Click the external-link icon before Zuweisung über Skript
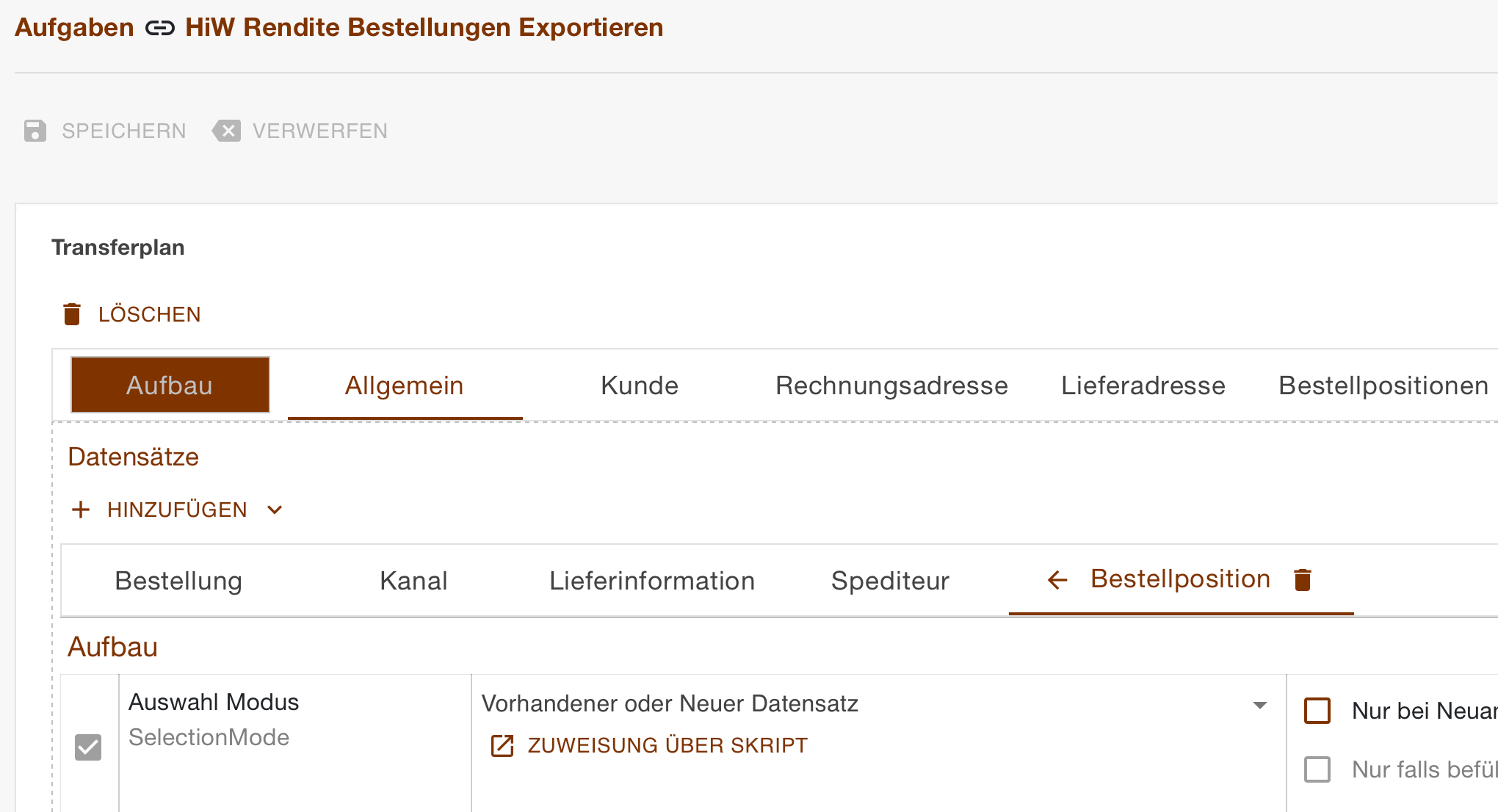The width and height of the screenshot is (1498, 812). click(x=502, y=745)
